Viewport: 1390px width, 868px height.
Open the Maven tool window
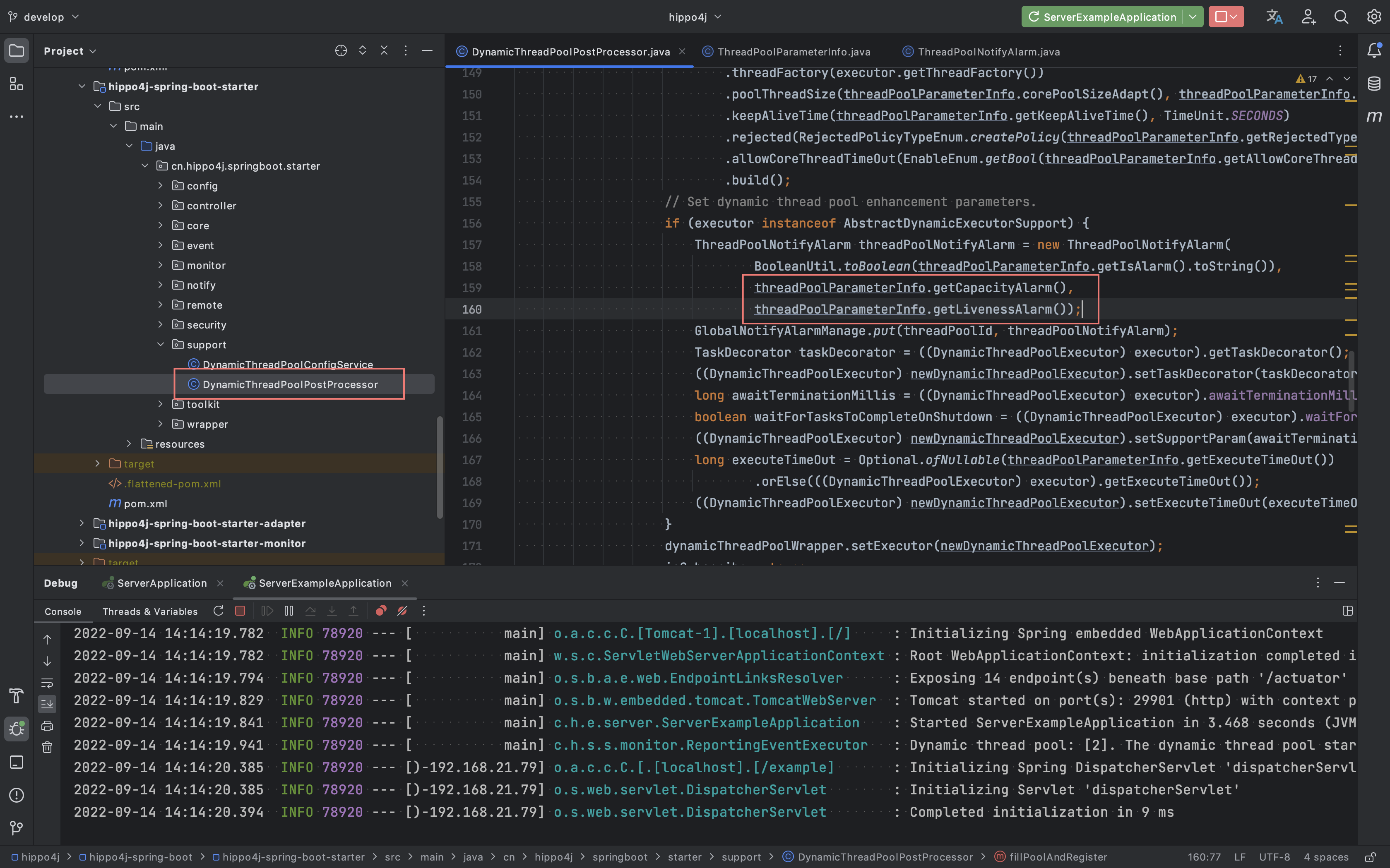point(1374,117)
